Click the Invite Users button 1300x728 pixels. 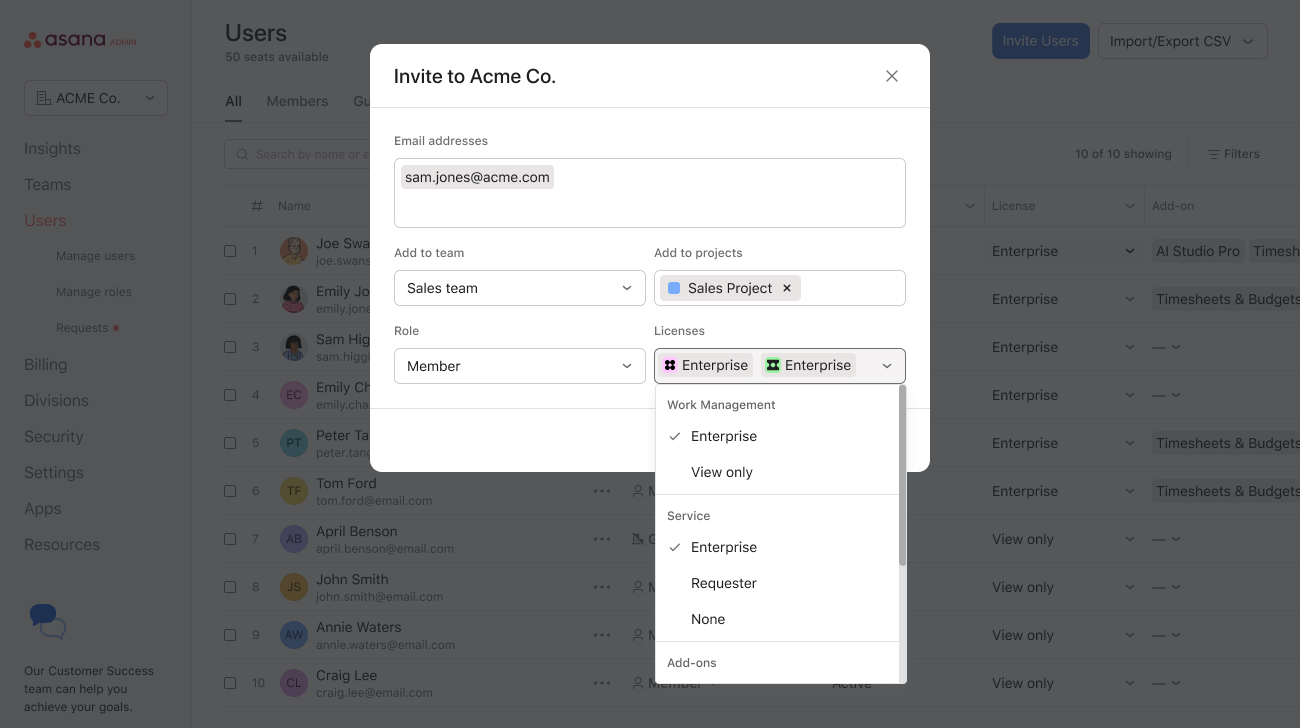(1040, 41)
